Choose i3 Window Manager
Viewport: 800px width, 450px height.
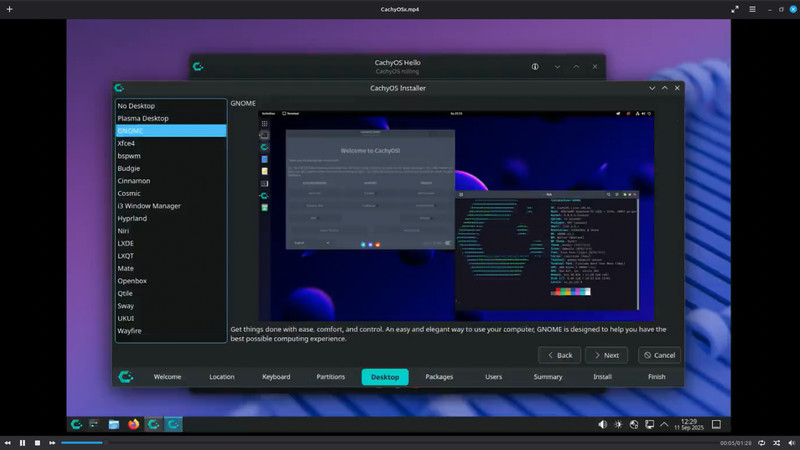tap(171, 206)
